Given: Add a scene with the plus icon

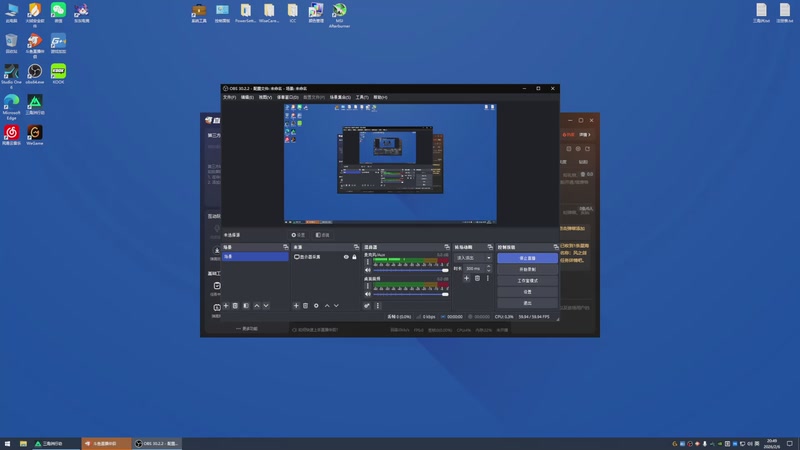Looking at the screenshot, I should pyautogui.click(x=226, y=306).
